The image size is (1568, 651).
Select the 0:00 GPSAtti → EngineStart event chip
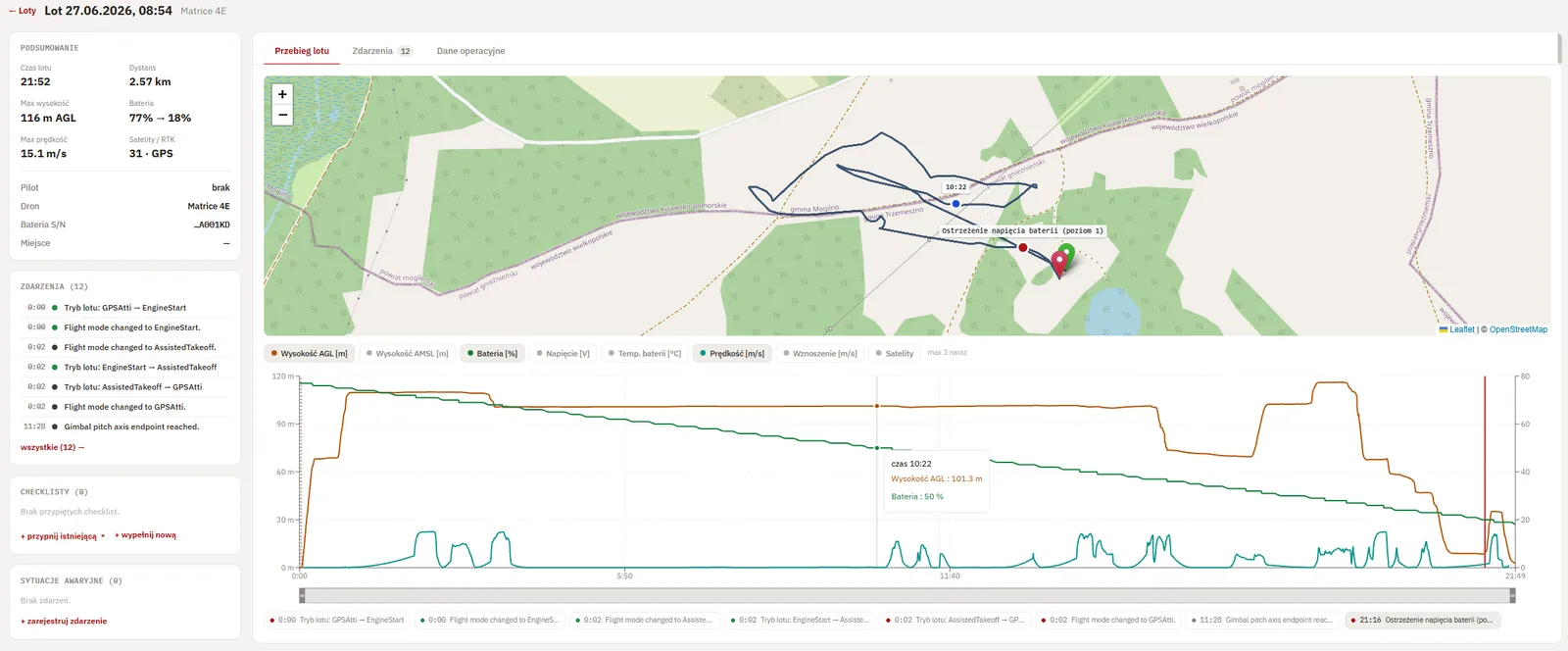tap(337, 620)
